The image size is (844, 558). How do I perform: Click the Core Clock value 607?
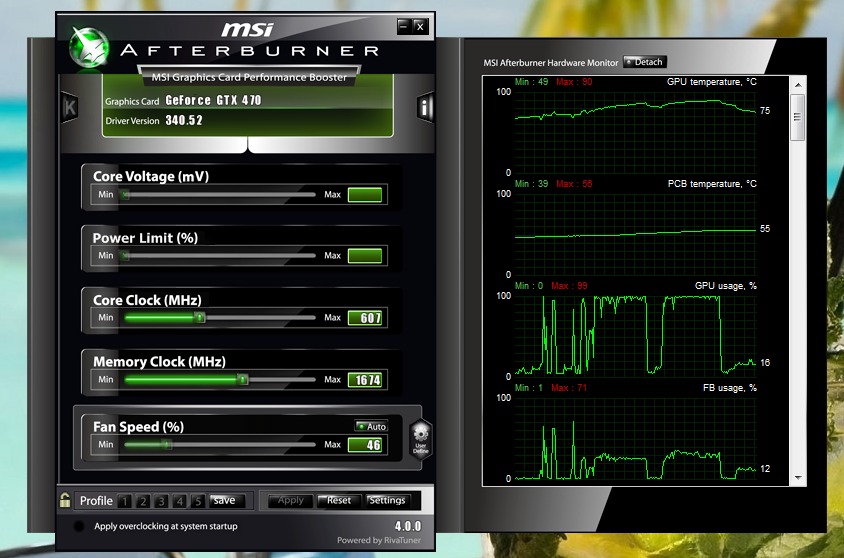(365, 318)
